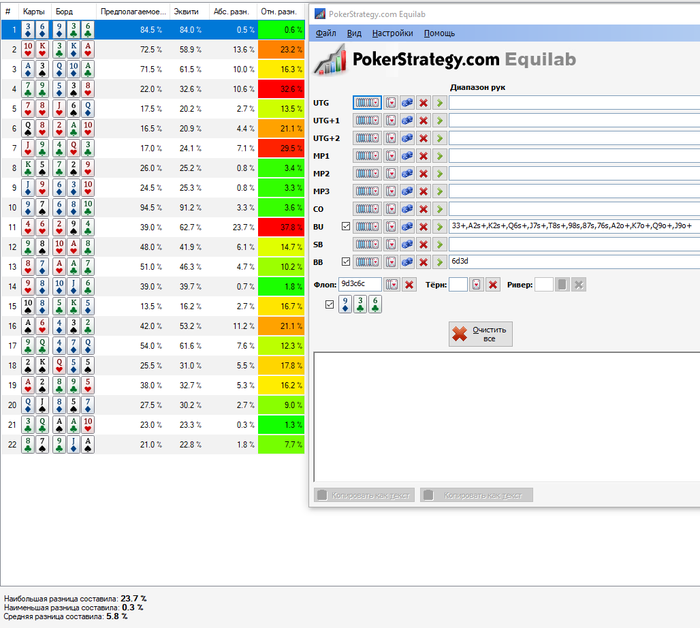
Task: Randomize the CO hand with dice icon
Action: (x=407, y=209)
